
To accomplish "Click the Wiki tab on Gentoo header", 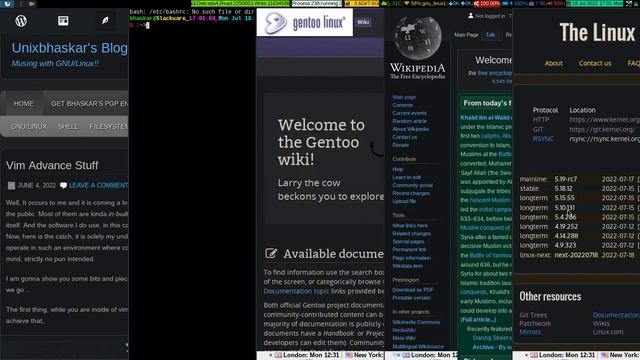I will [x=363, y=22].
